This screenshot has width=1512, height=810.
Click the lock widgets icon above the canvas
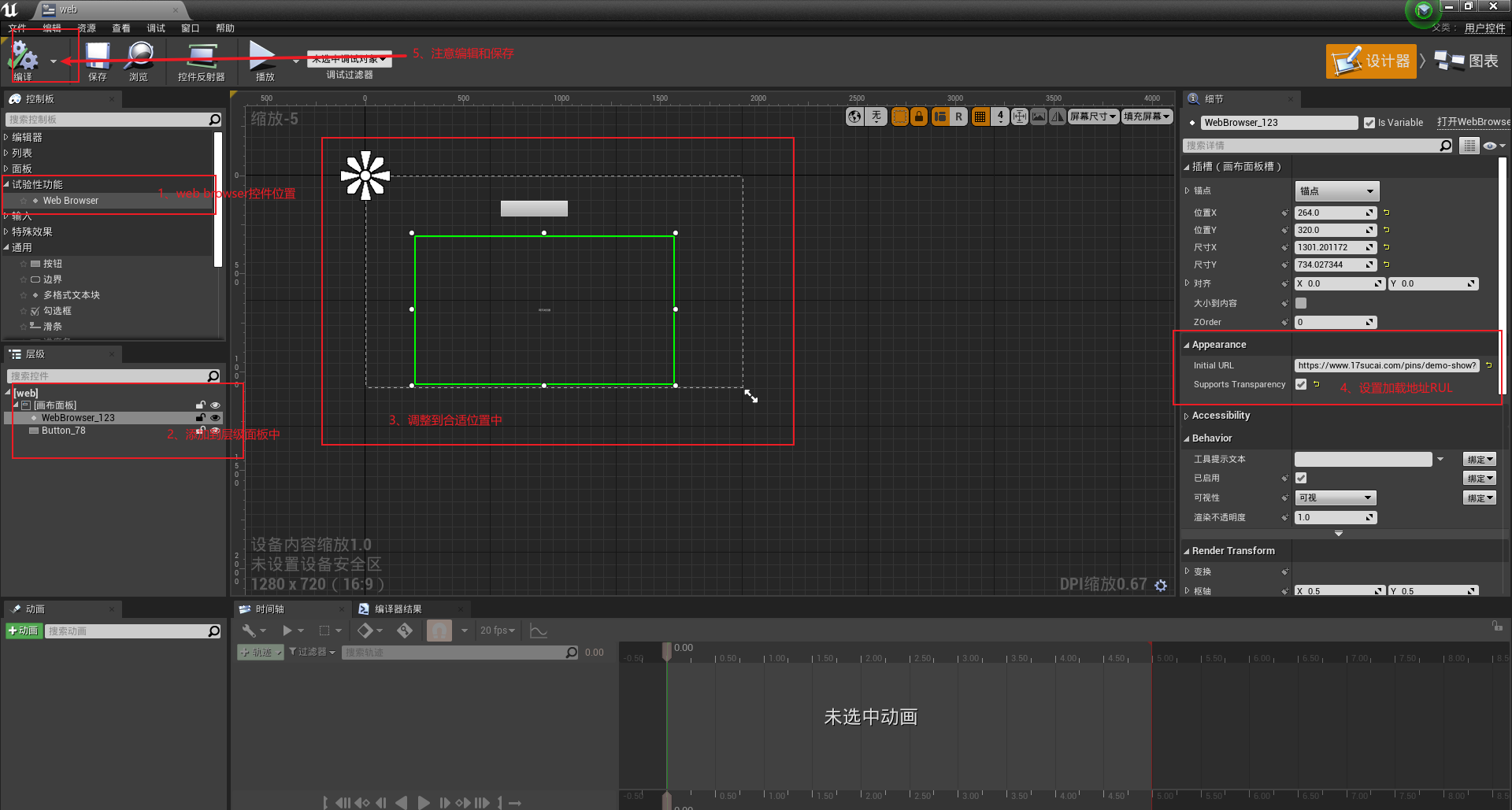pos(918,116)
